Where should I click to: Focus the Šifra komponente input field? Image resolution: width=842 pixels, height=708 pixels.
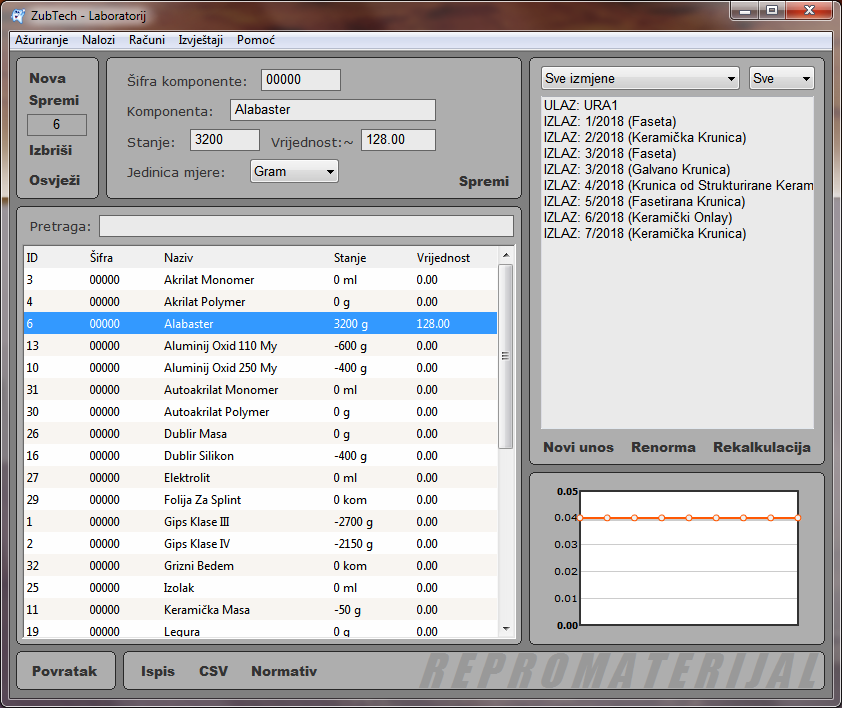coord(300,80)
